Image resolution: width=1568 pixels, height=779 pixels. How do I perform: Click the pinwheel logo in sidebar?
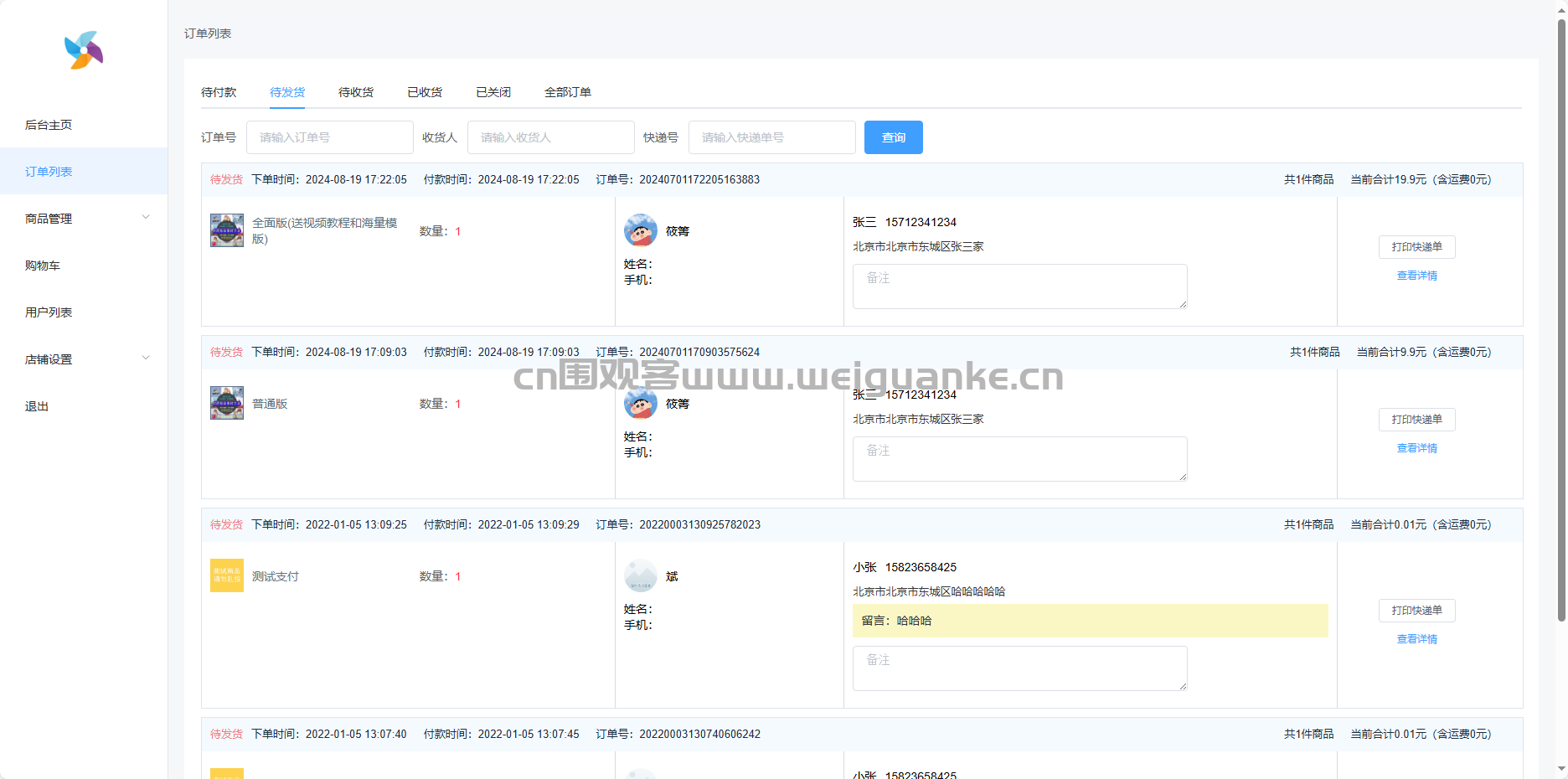click(x=84, y=50)
